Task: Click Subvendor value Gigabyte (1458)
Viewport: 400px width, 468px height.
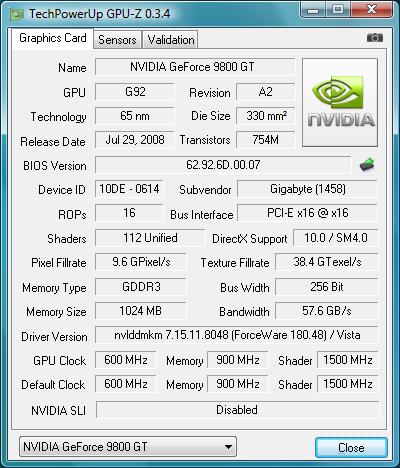Action: click(x=307, y=189)
